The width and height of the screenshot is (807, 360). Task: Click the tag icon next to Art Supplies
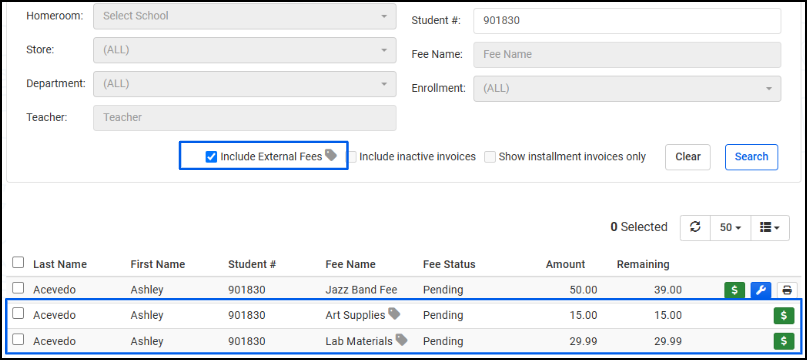pyautogui.click(x=394, y=314)
